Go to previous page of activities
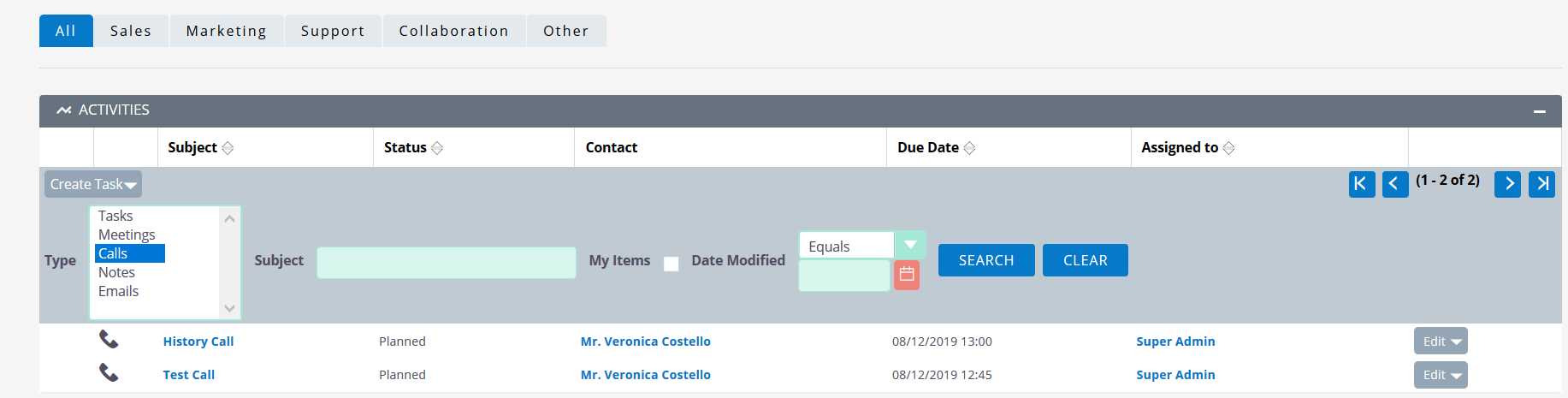 tap(1395, 184)
